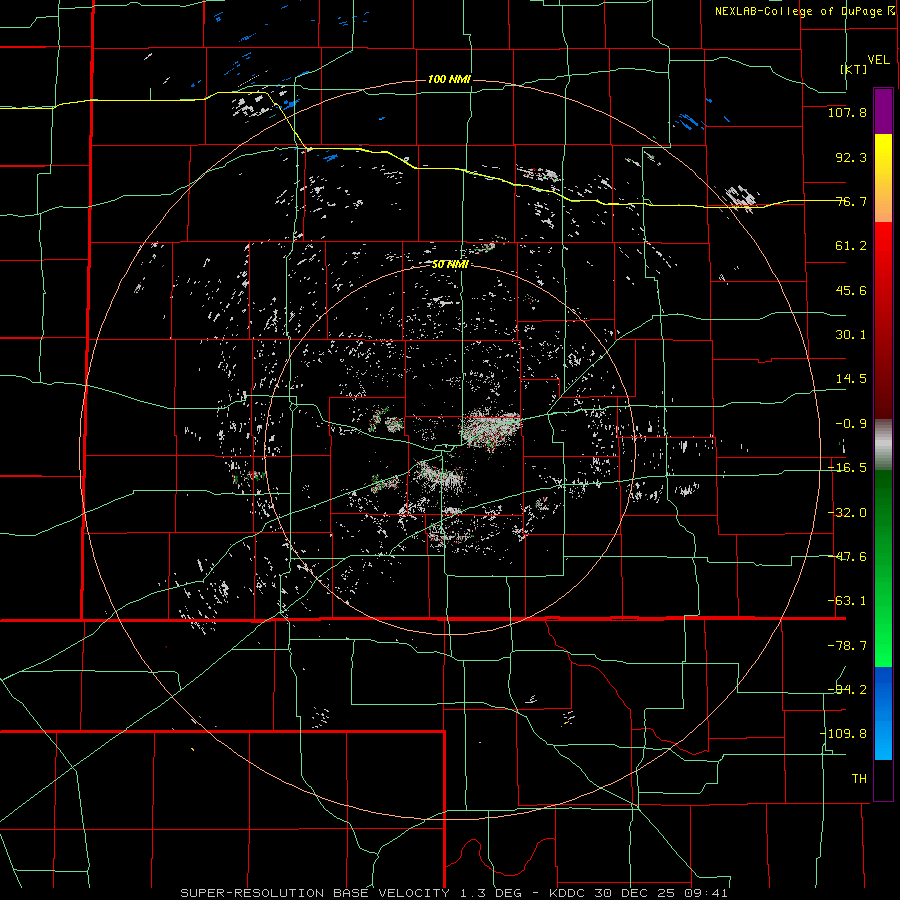Pick the blue segment of the velocity color bar
900x900 pixels.
click(x=883, y=713)
